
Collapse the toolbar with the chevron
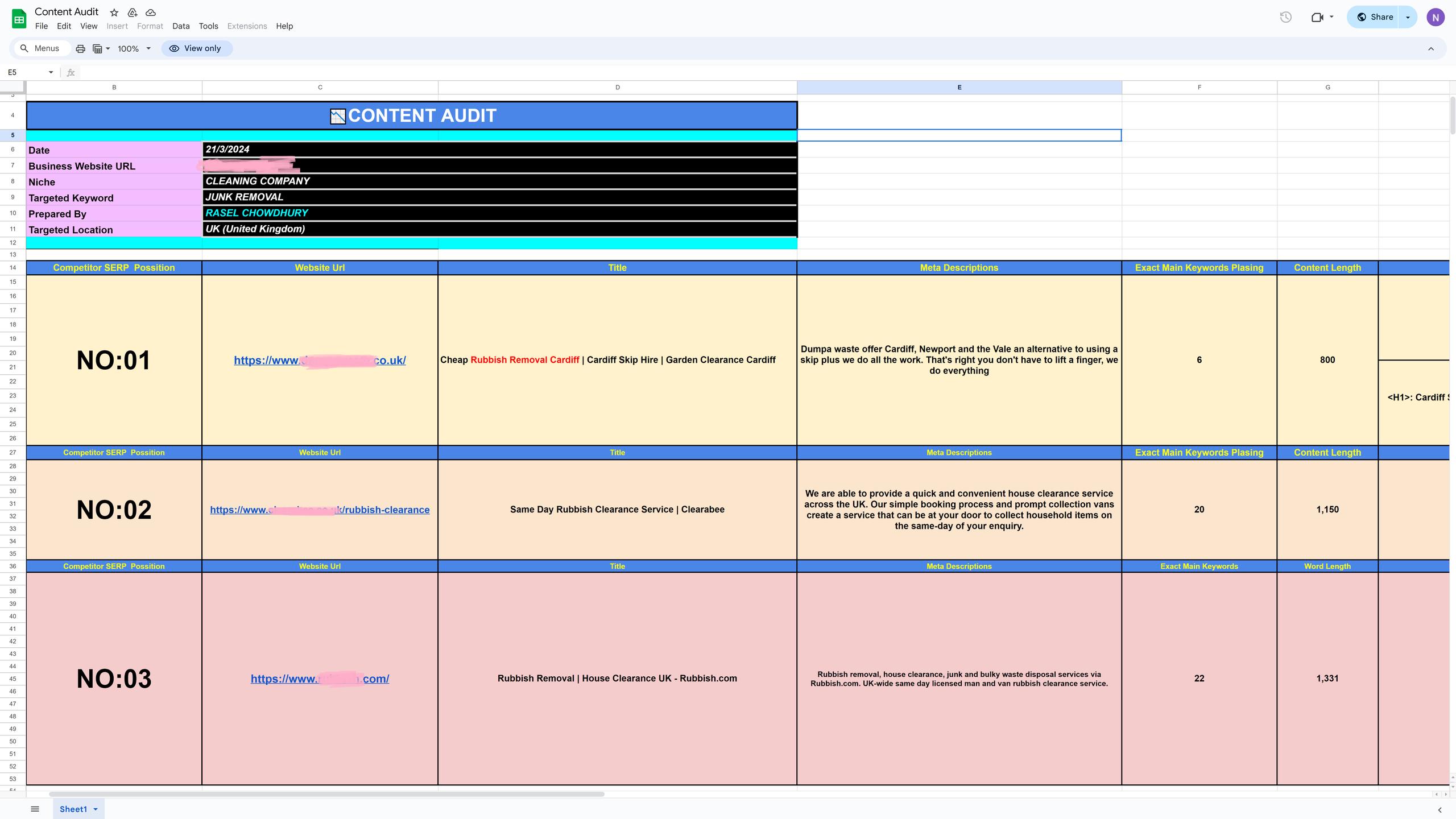[1431, 49]
